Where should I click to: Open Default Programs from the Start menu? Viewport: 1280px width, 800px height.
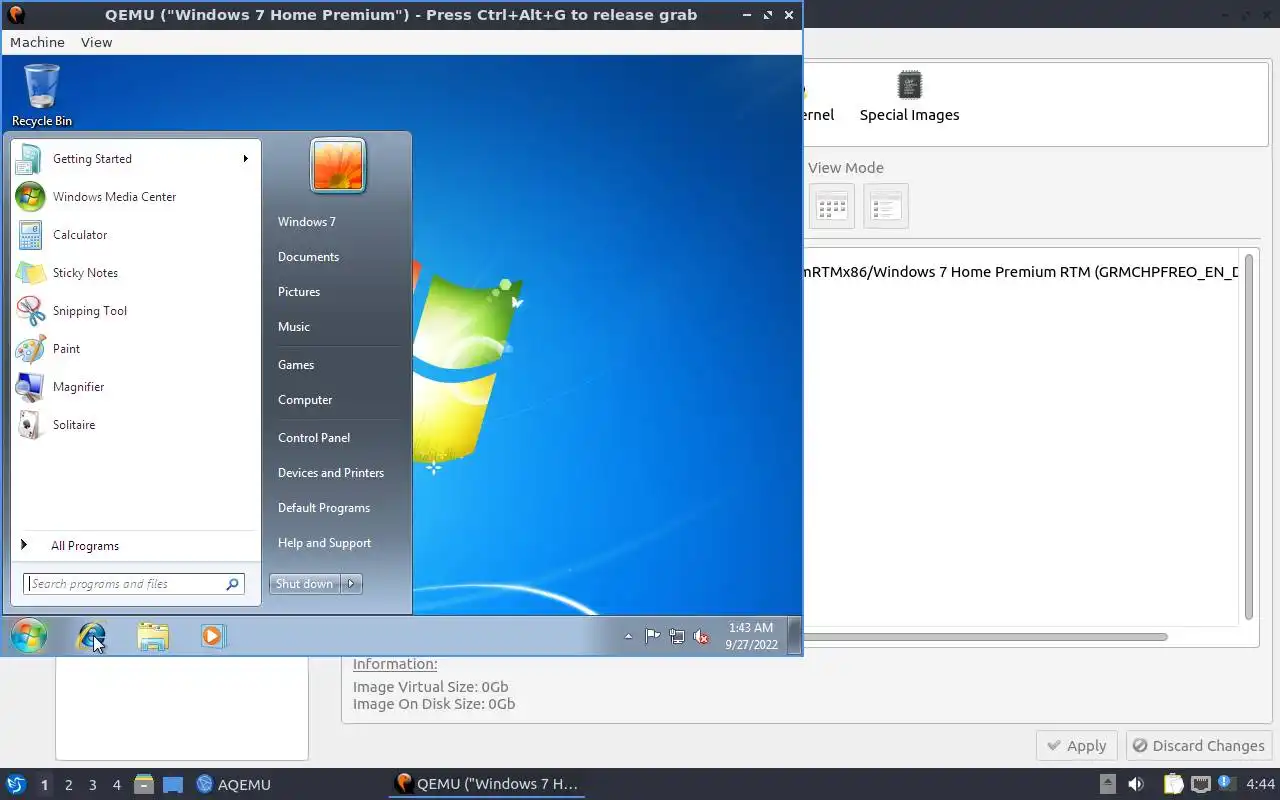click(x=324, y=508)
